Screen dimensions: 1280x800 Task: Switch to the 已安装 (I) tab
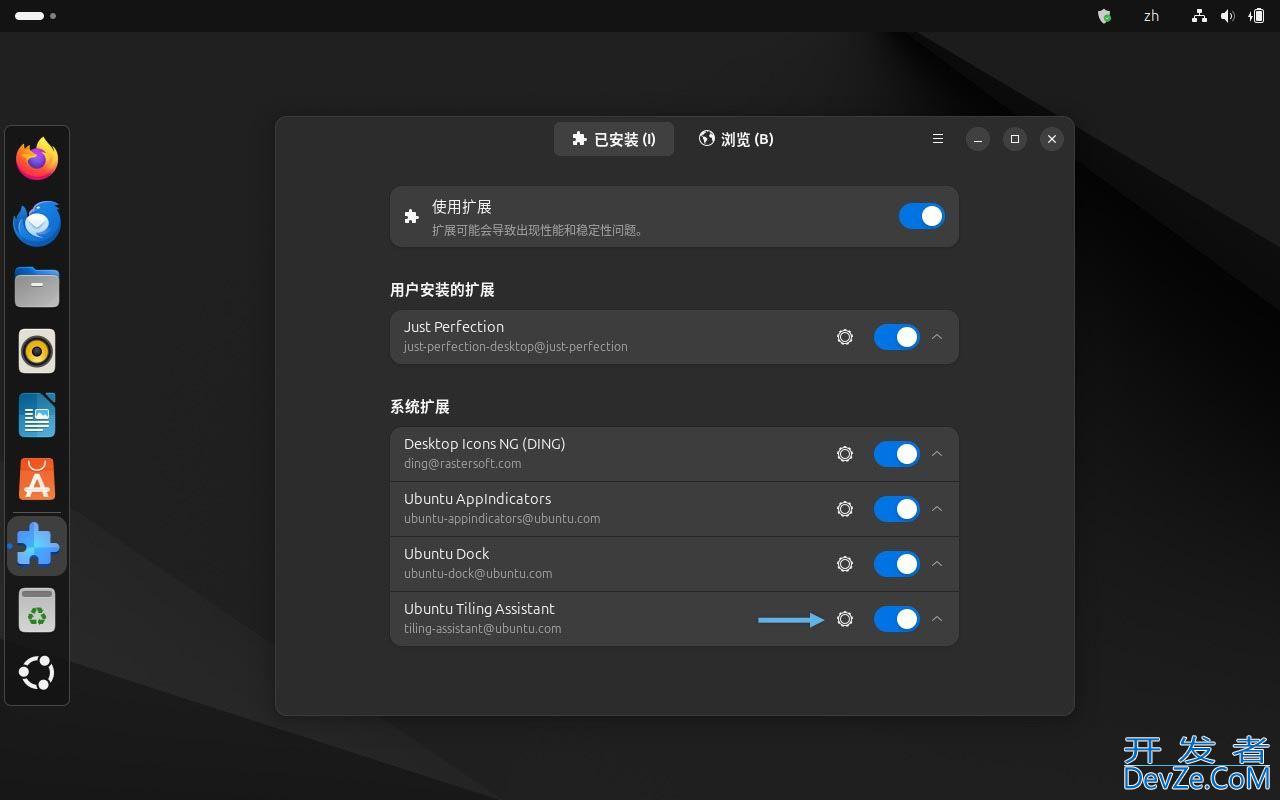click(614, 139)
